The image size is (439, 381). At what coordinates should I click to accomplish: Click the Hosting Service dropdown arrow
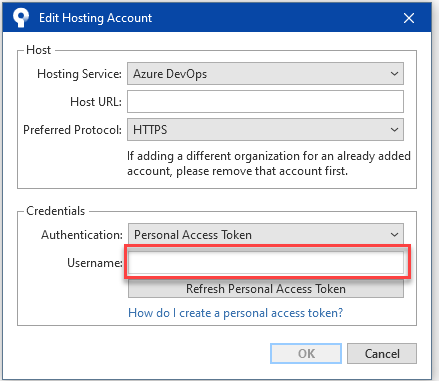pos(394,74)
